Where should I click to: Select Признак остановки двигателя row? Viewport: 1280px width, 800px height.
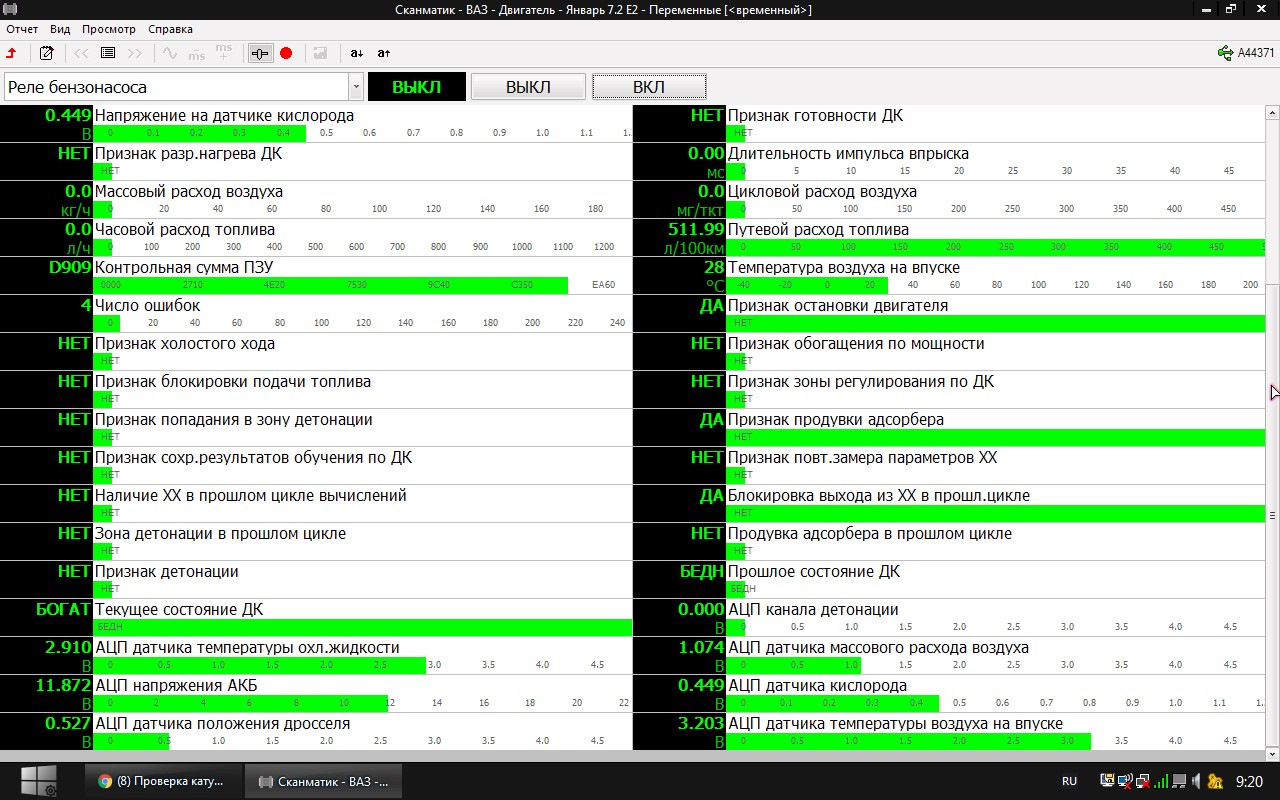click(950, 314)
